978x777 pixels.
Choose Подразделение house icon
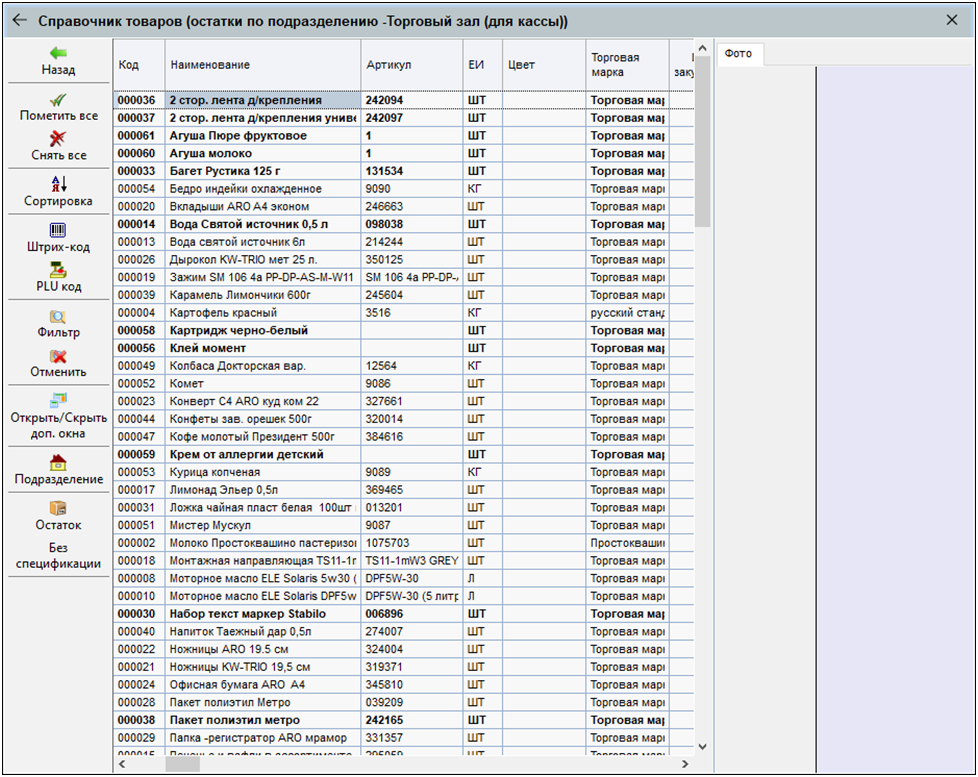pyautogui.click(x=58, y=462)
